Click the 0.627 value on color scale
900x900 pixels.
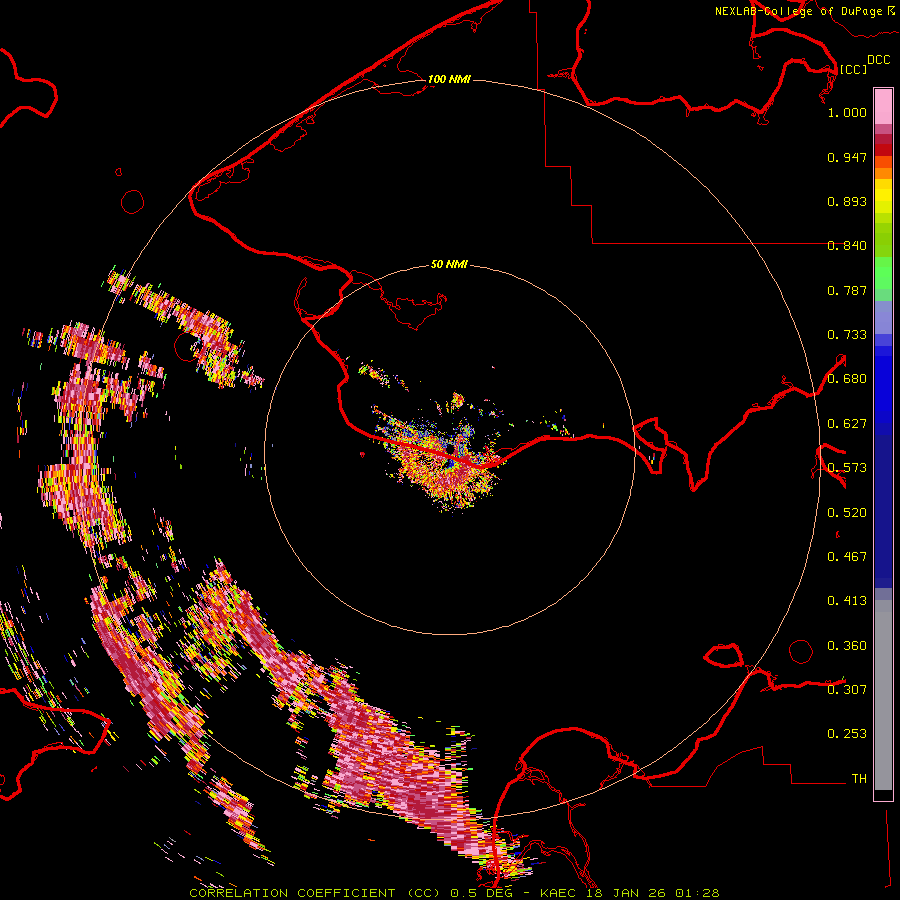847,424
